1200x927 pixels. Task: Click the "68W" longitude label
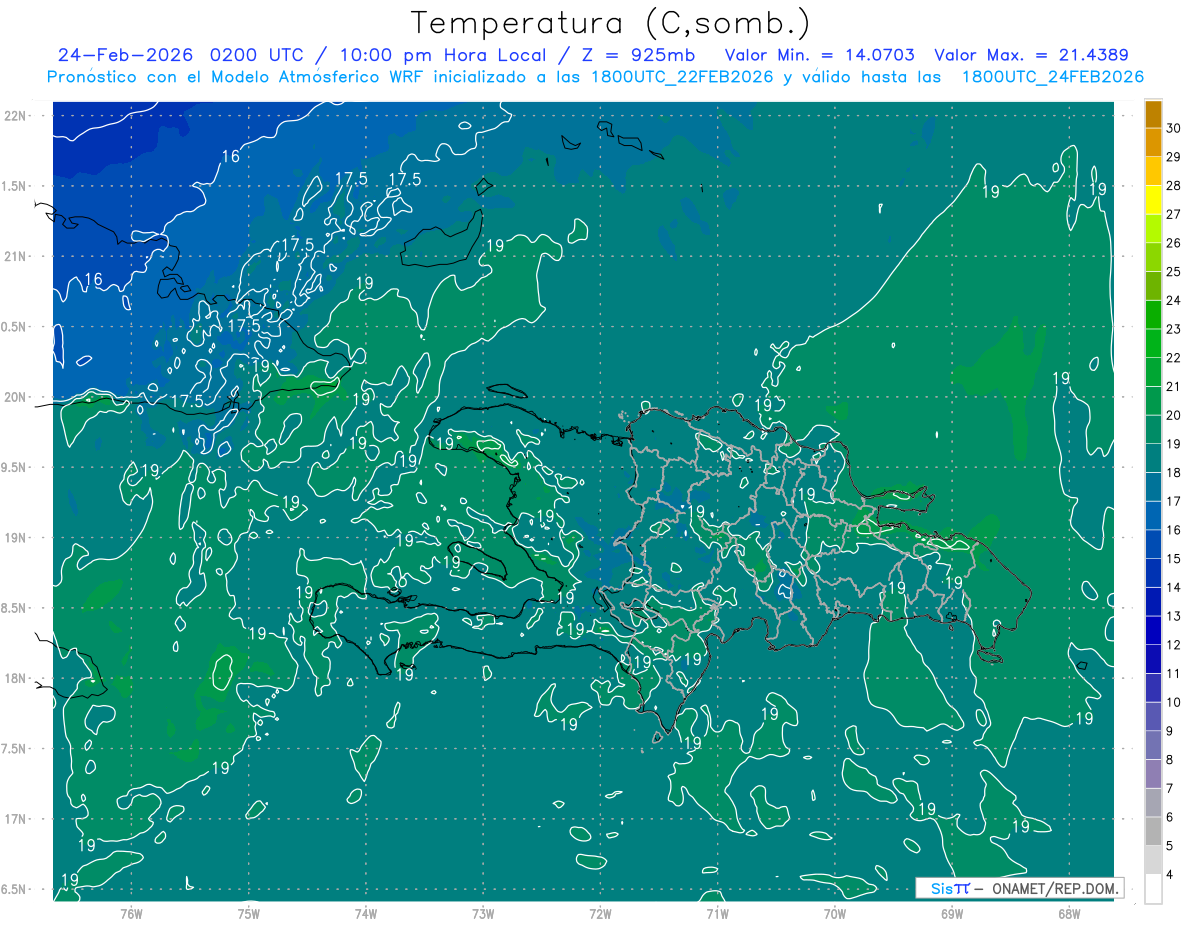[x=1069, y=913]
